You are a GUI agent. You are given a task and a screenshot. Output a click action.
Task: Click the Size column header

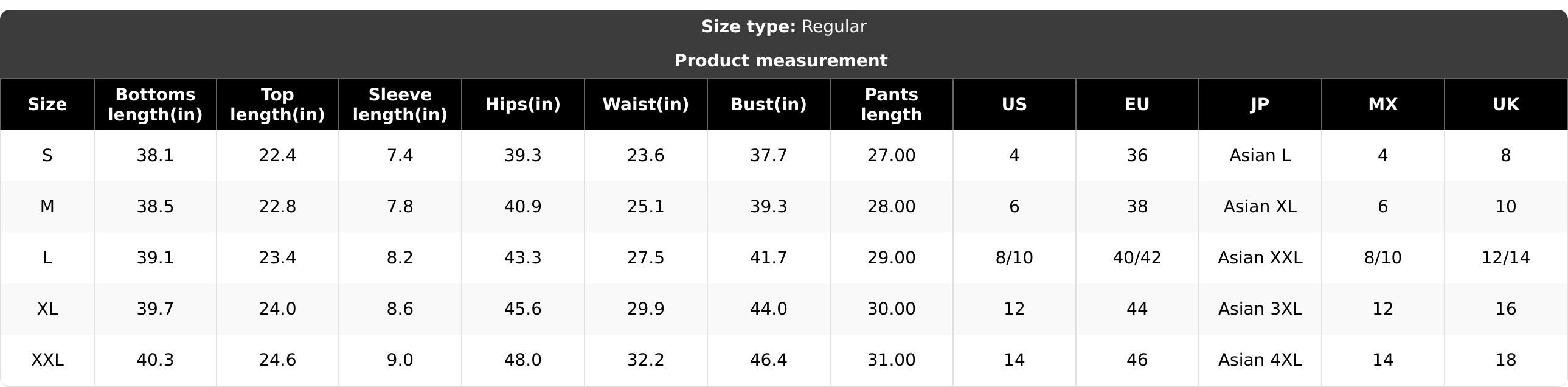pyautogui.click(x=47, y=104)
